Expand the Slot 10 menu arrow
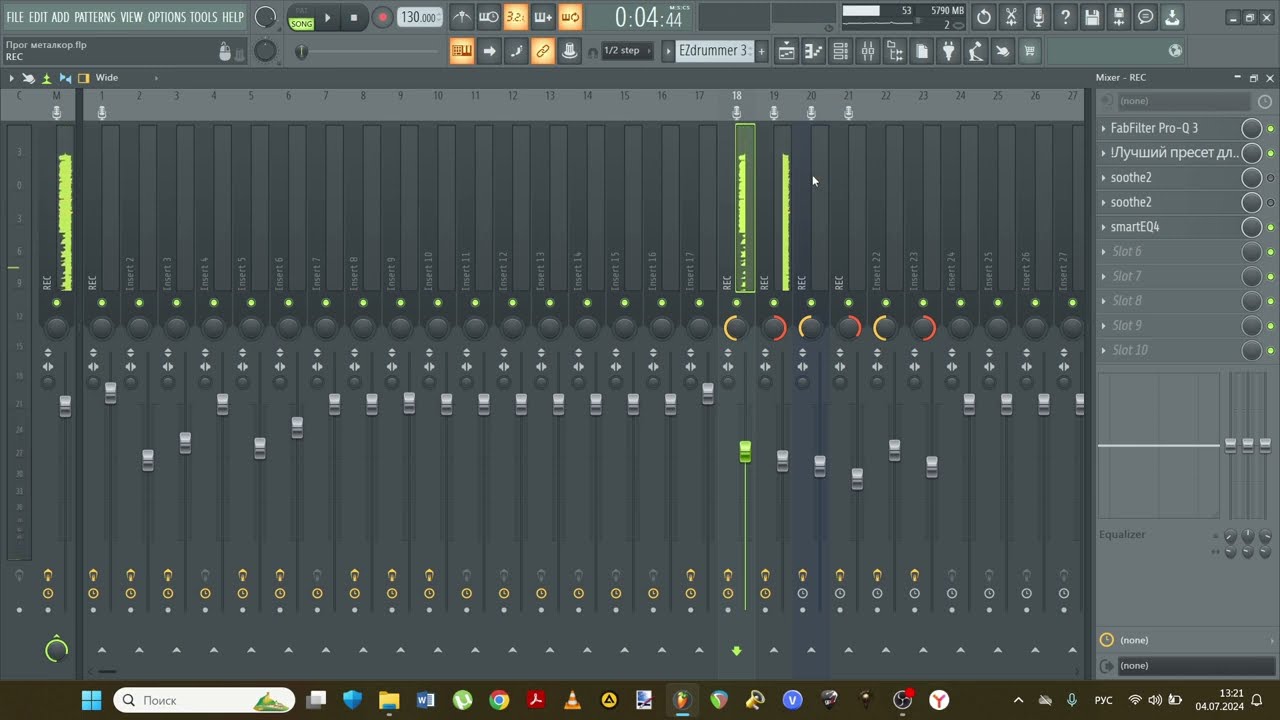 [1104, 350]
